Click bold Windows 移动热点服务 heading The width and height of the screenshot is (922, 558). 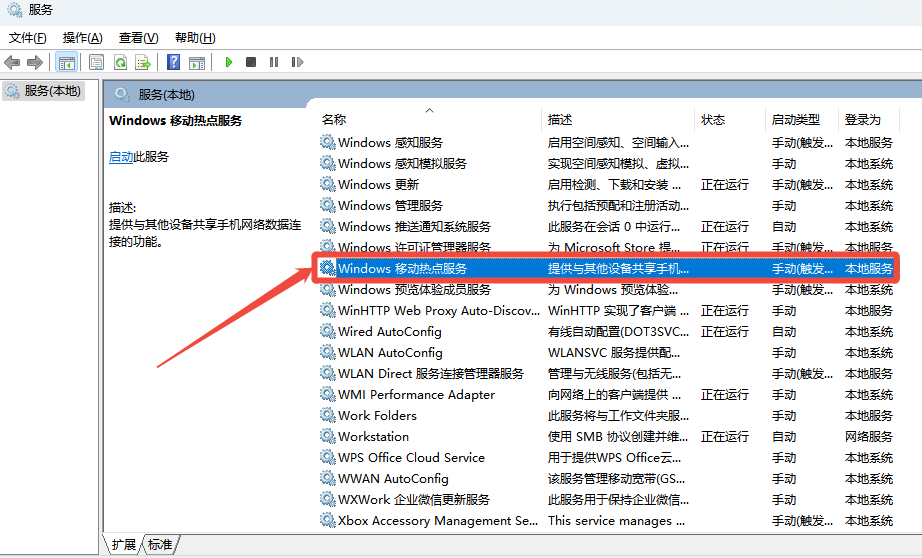point(175,121)
